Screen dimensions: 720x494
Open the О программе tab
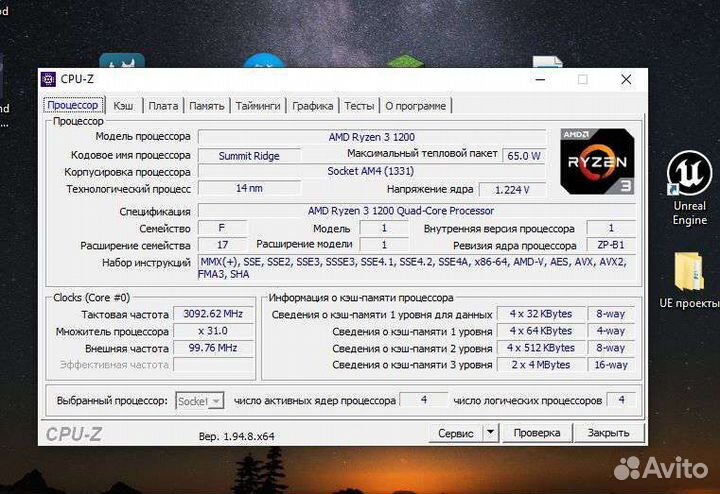coord(416,106)
